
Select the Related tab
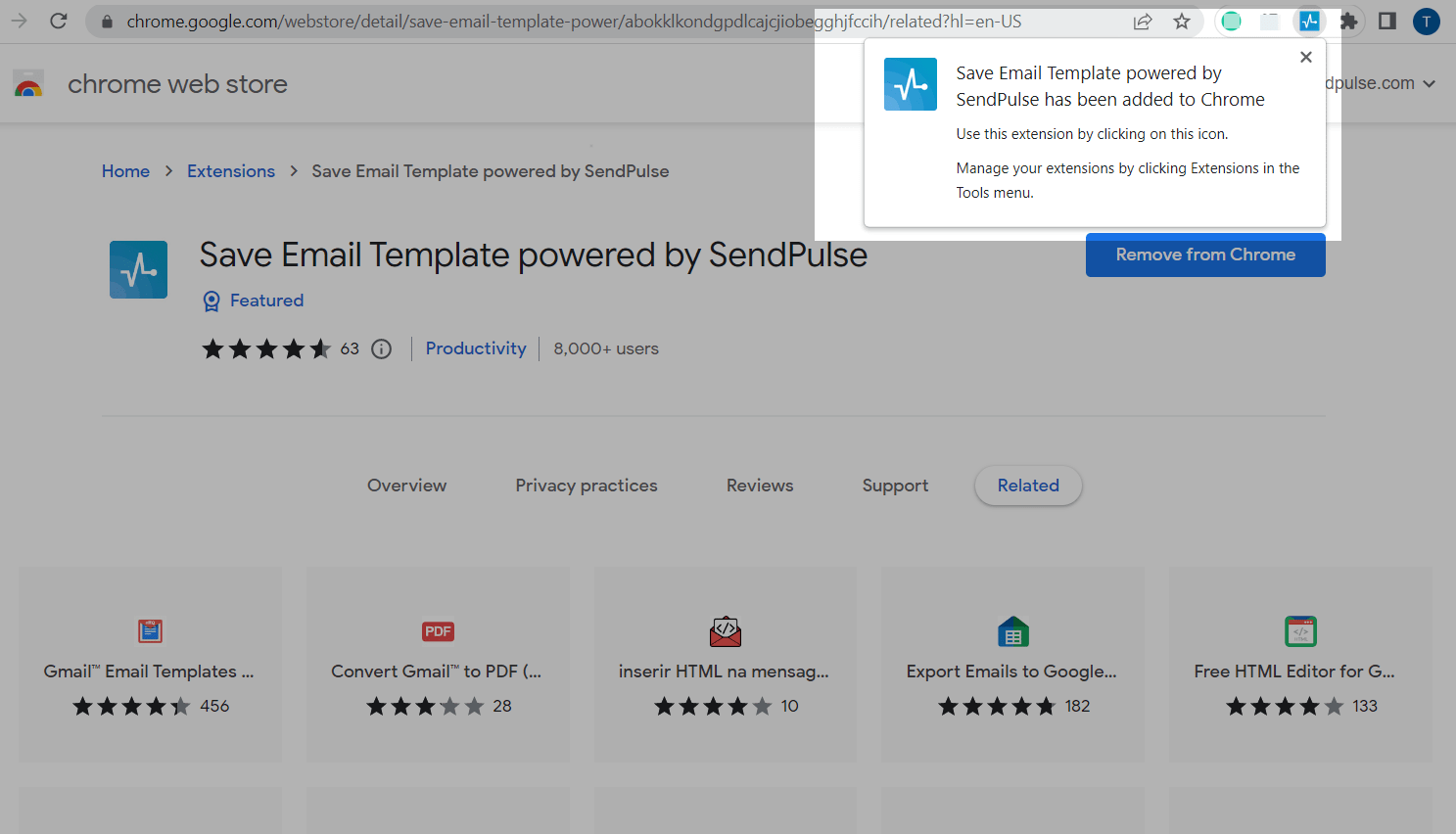click(x=1028, y=486)
